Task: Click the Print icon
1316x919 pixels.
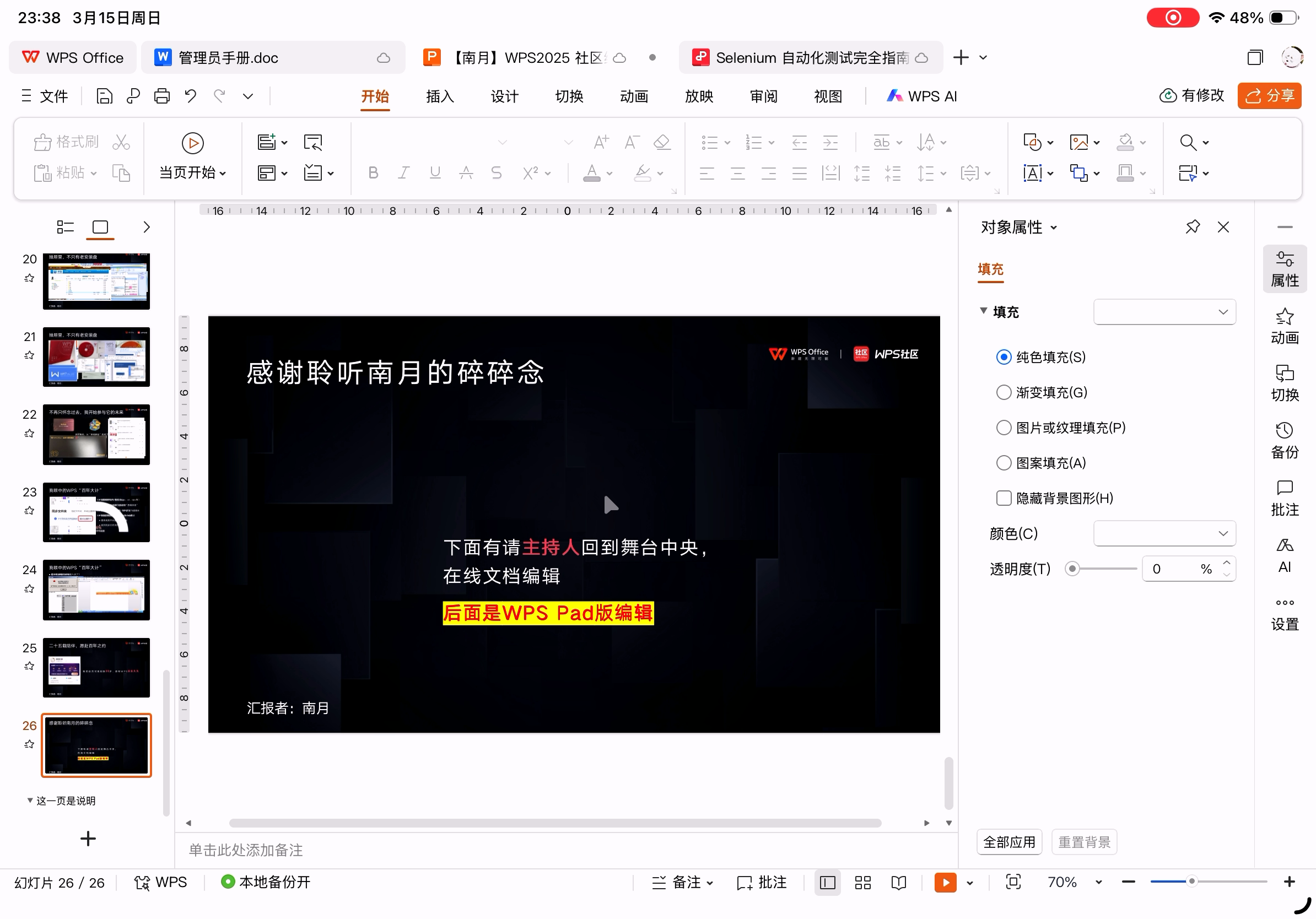Action: 161,96
